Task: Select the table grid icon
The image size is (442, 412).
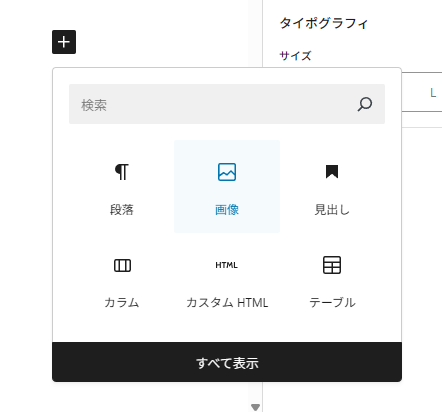Action: pyautogui.click(x=332, y=265)
